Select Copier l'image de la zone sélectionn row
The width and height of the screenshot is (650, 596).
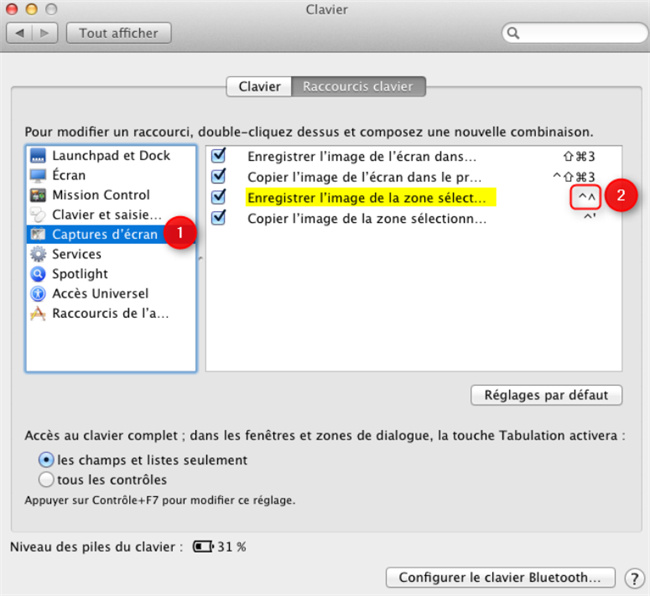[414, 218]
